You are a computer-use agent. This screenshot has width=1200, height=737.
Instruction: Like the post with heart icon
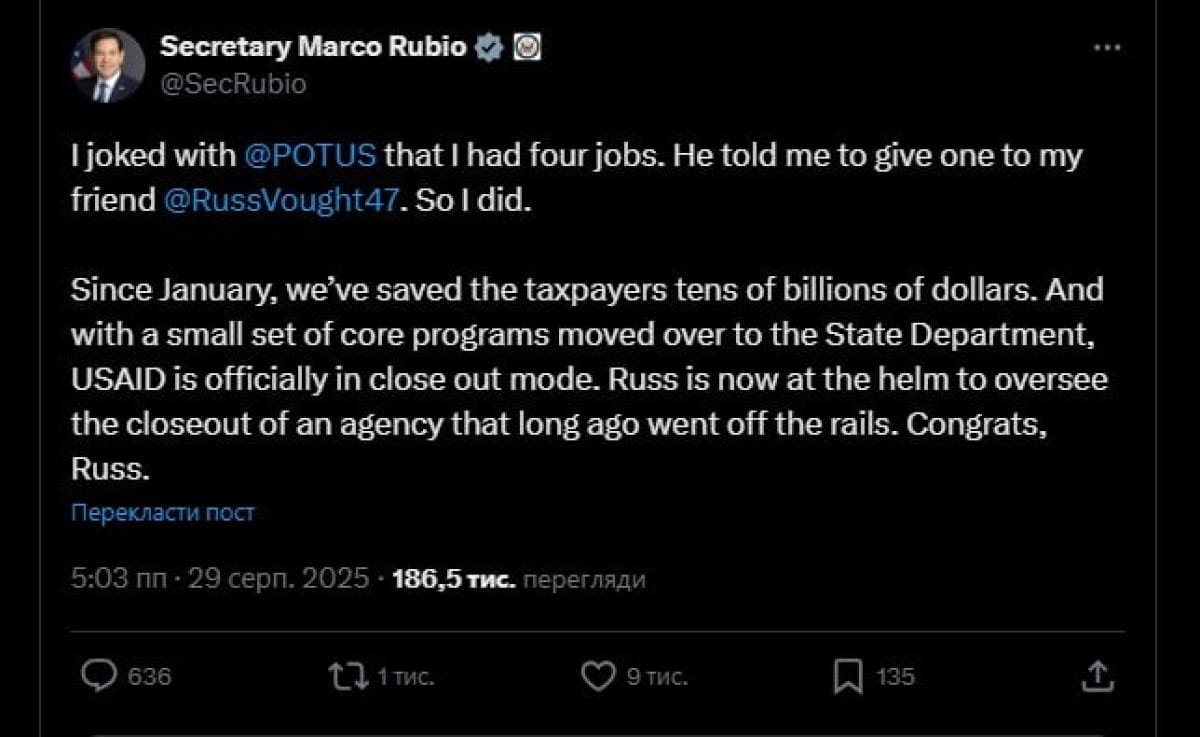tap(598, 677)
